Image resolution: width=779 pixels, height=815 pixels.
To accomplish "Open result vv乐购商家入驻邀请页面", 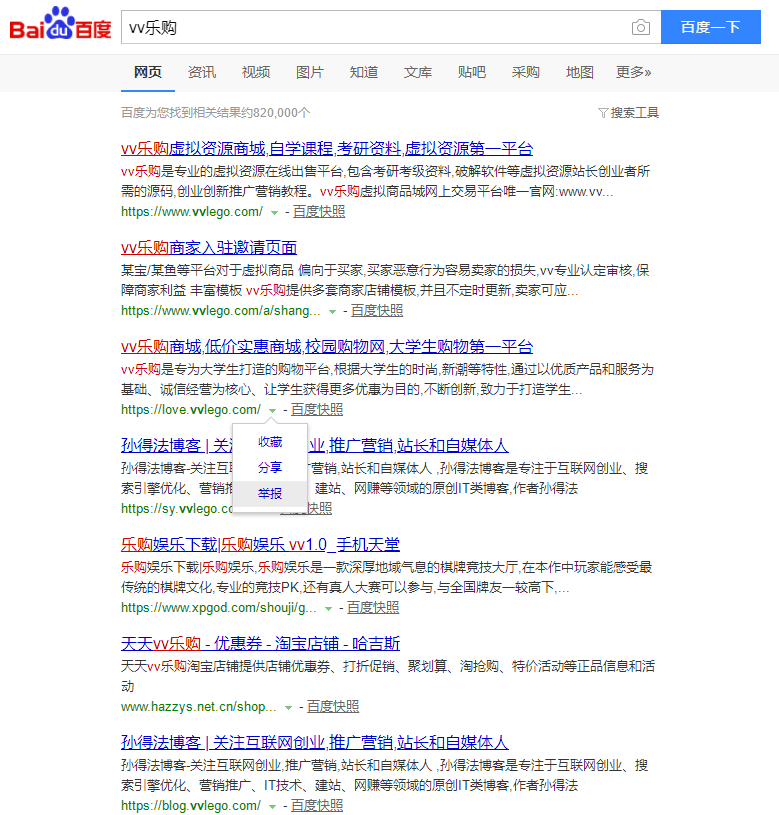I will tap(209, 247).
